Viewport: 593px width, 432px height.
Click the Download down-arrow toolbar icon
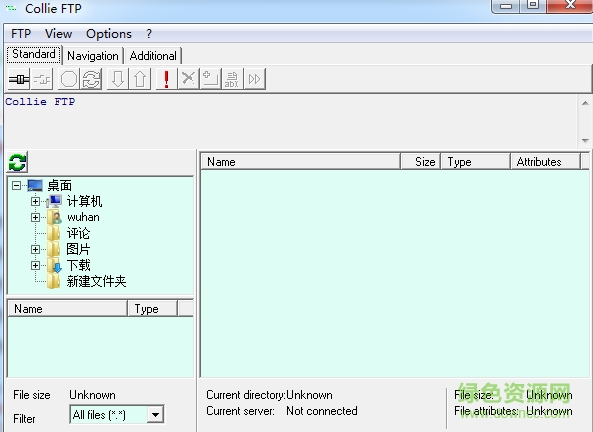tap(118, 79)
